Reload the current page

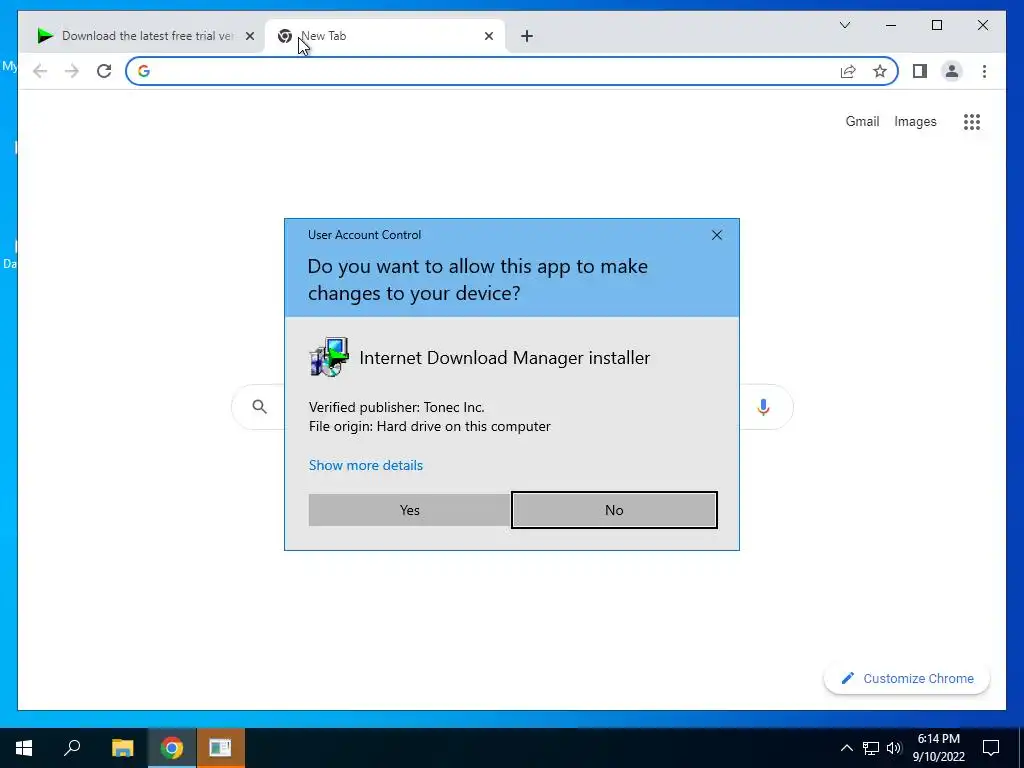click(x=104, y=71)
